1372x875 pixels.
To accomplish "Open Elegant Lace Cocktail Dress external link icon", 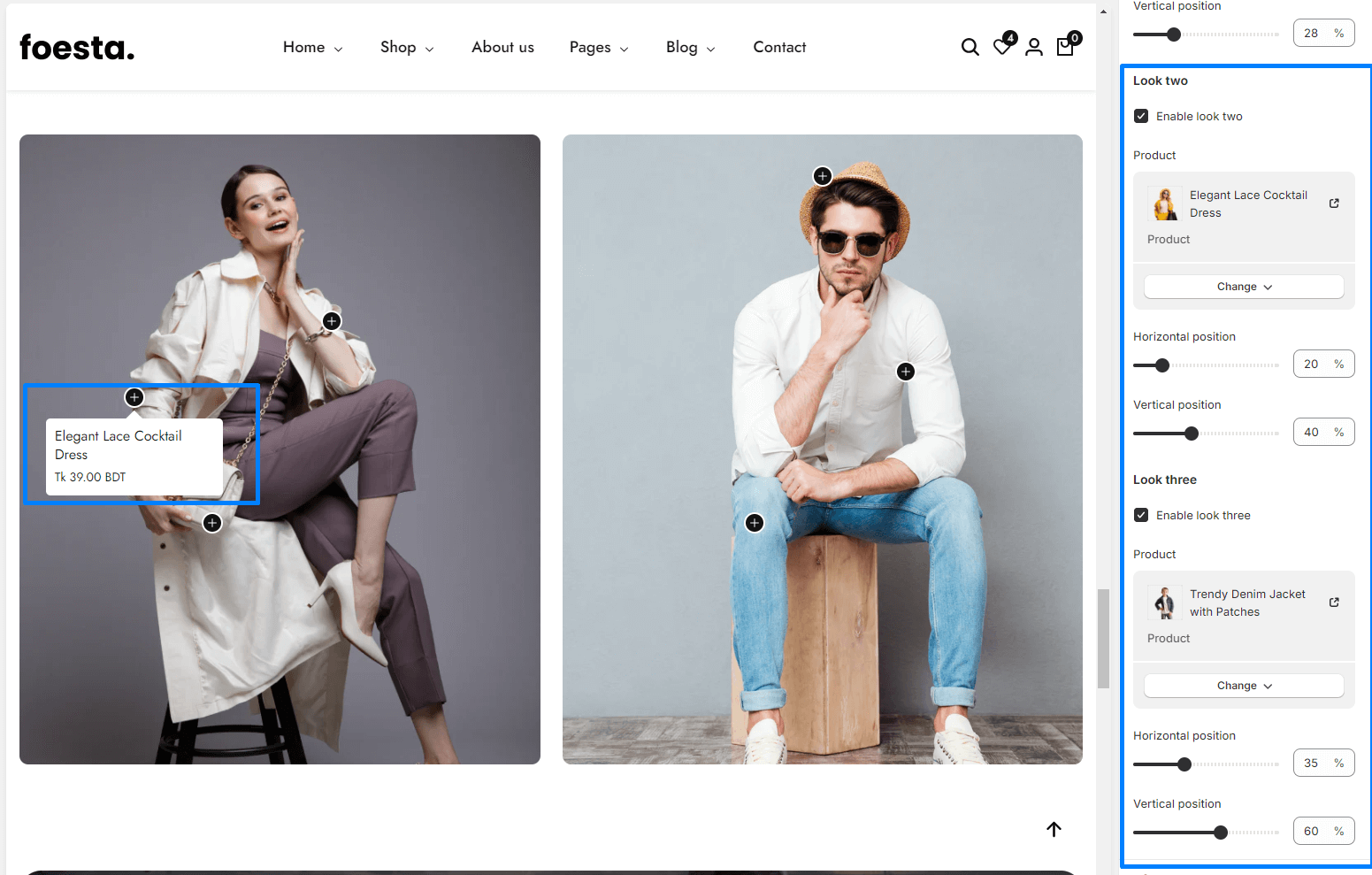I will [x=1334, y=203].
